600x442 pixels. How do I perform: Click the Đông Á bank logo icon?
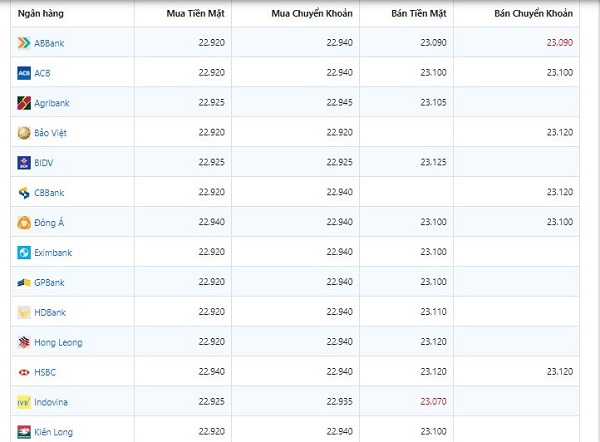24,223
